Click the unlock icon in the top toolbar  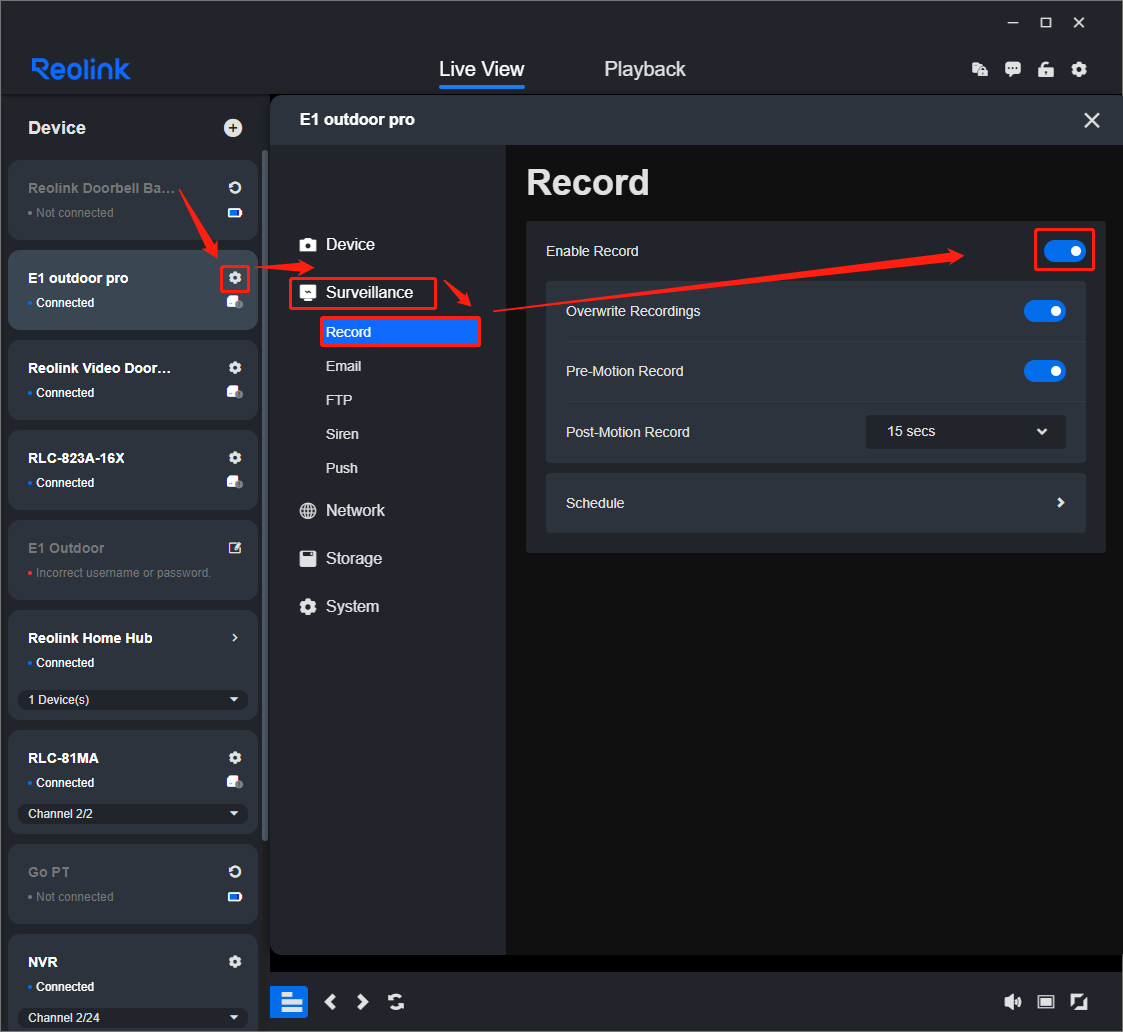pyautogui.click(x=1046, y=69)
